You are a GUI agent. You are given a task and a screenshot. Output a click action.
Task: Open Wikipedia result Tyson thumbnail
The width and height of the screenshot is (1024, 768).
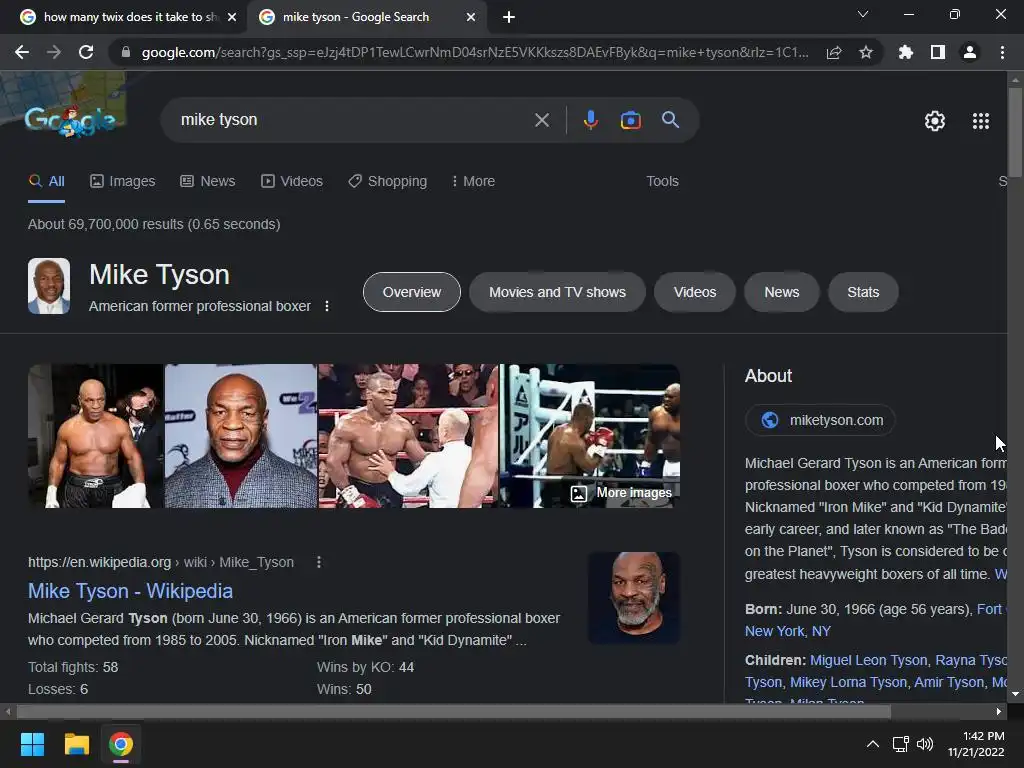click(x=633, y=598)
